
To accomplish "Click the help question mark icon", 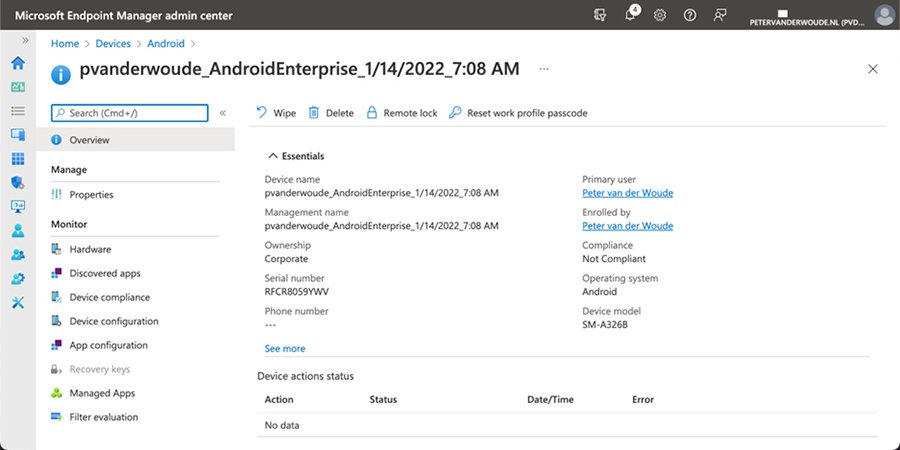I will (x=690, y=15).
